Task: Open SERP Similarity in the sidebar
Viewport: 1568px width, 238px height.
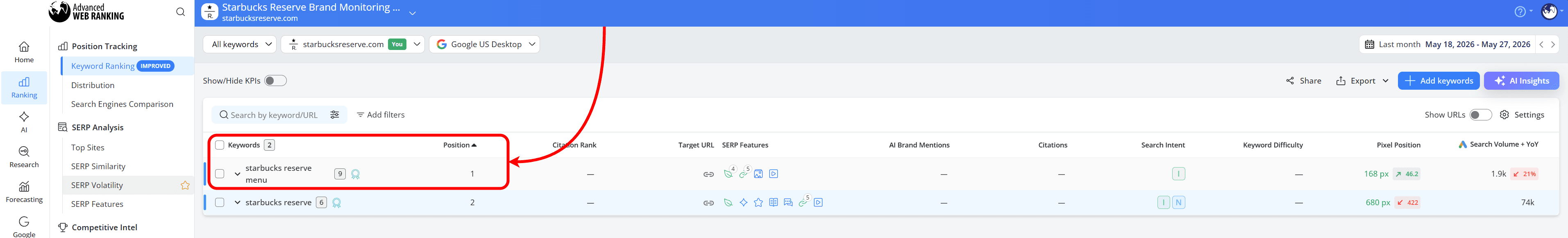Action: (x=98, y=166)
